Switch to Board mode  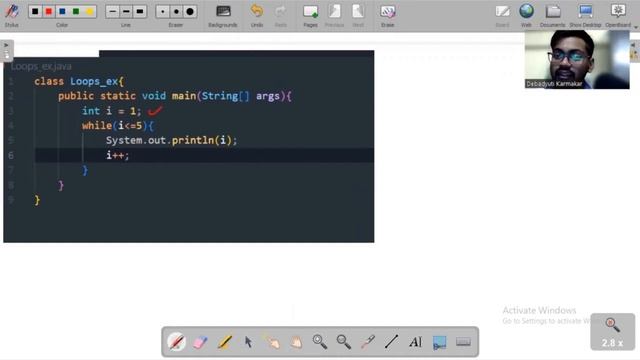point(502,15)
